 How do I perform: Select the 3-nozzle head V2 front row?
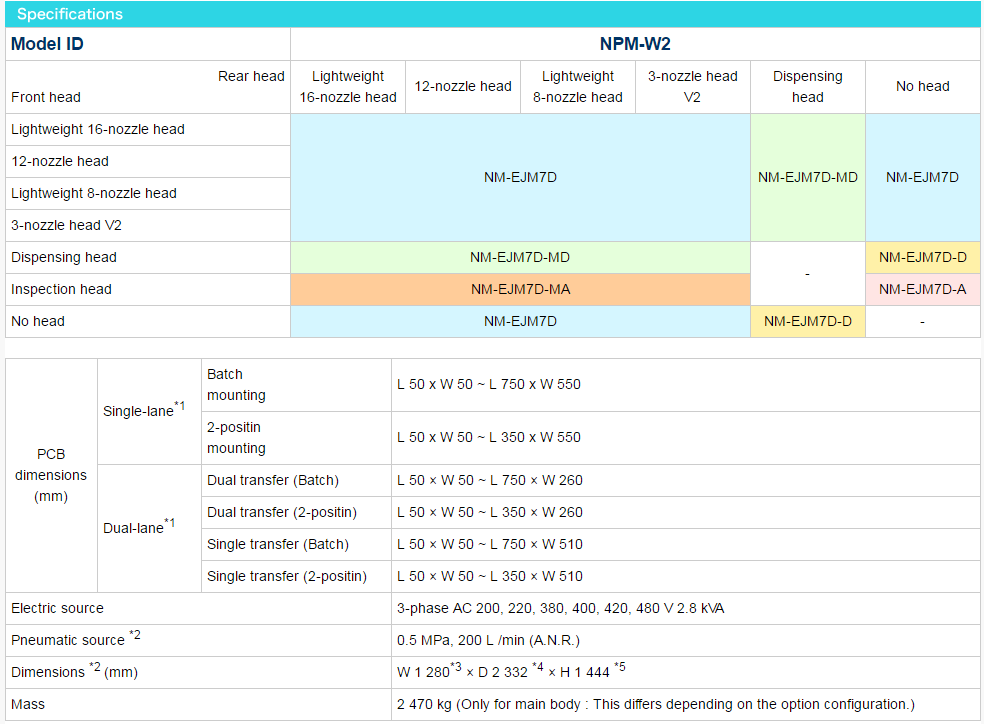[147, 225]
